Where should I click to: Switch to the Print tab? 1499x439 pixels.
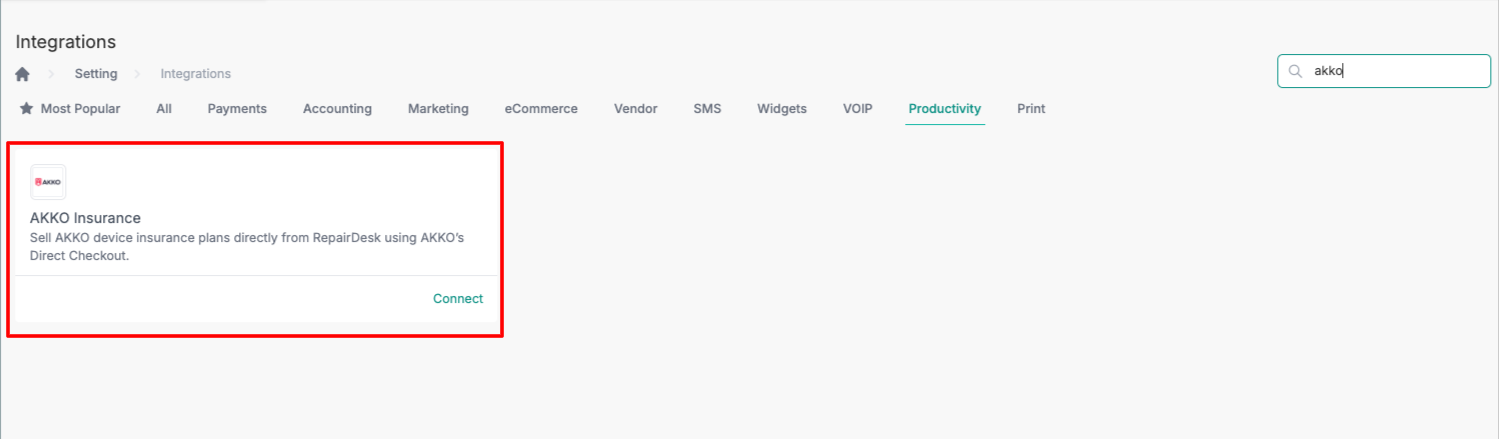pyautogui.click(x=1031, y=109)
